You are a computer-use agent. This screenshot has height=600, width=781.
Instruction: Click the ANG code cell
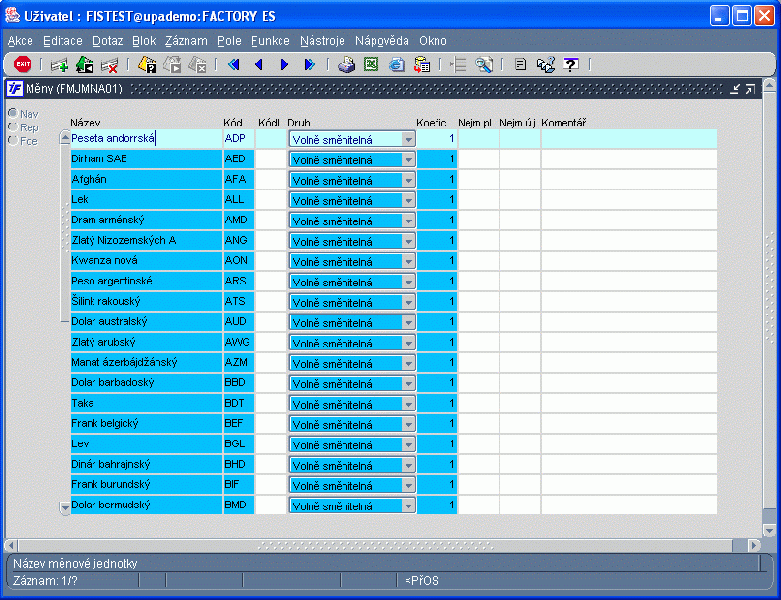click(x=239, y=240)
